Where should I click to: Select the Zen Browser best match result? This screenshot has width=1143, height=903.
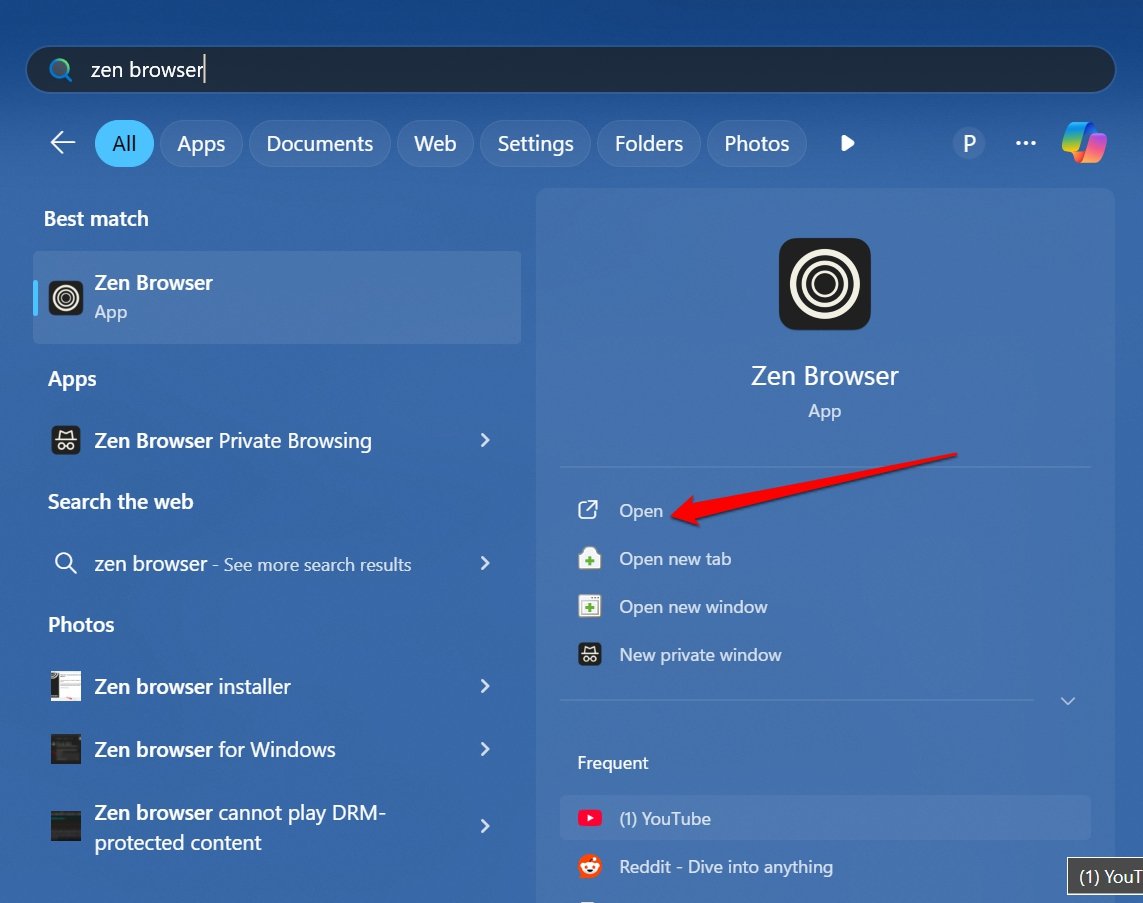coord(277,297)
